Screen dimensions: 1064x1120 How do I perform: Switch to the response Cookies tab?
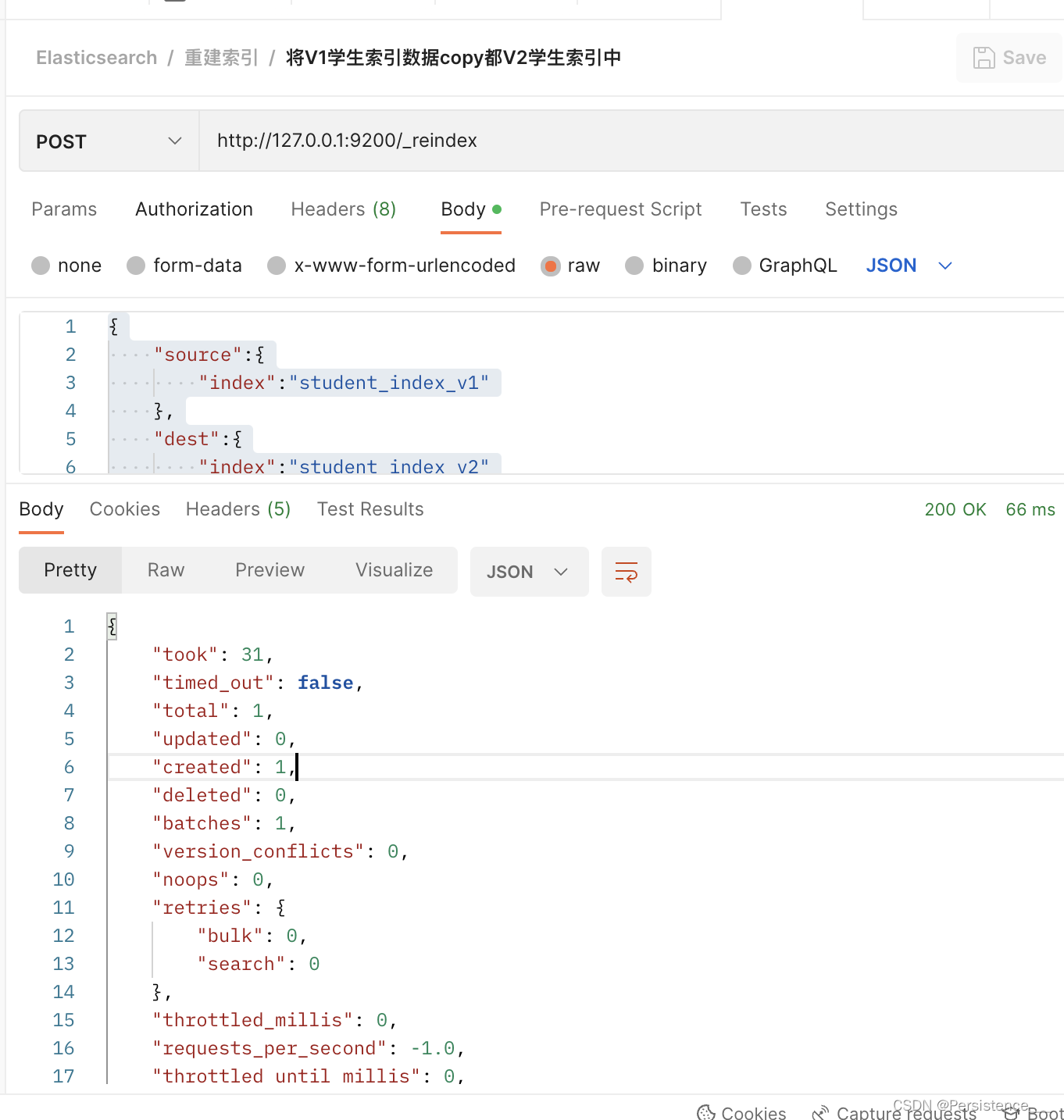click(125, 509)
